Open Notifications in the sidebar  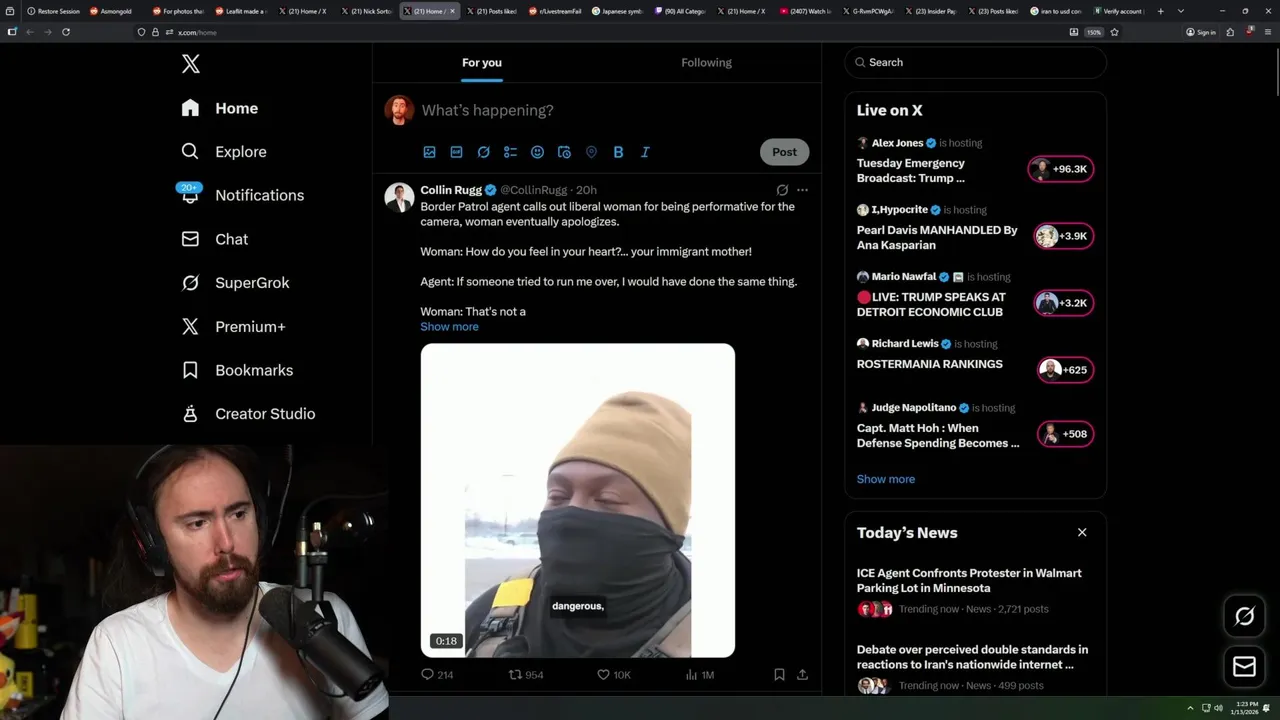coord(243,195)
